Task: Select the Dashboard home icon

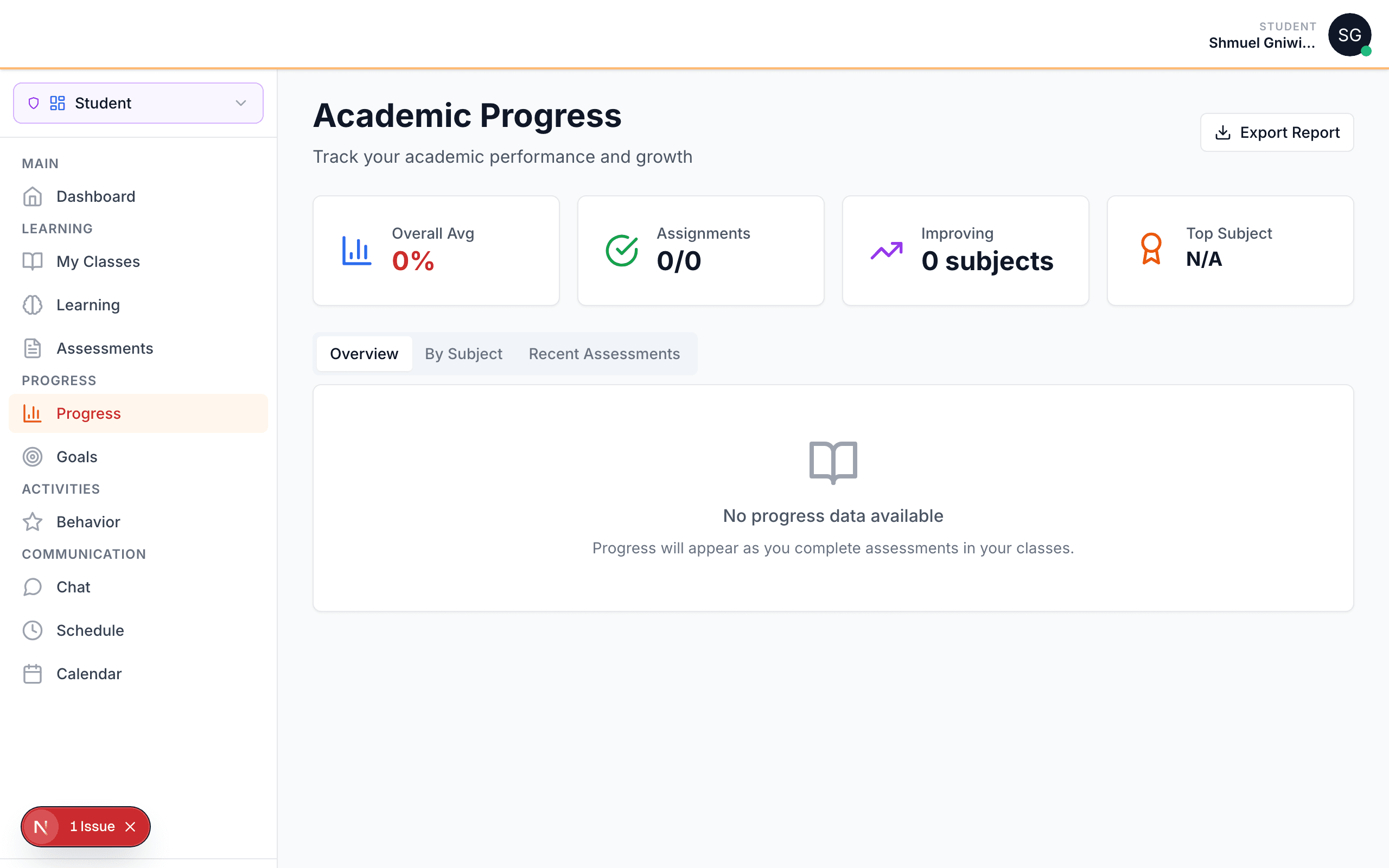Action: [33, 196]
